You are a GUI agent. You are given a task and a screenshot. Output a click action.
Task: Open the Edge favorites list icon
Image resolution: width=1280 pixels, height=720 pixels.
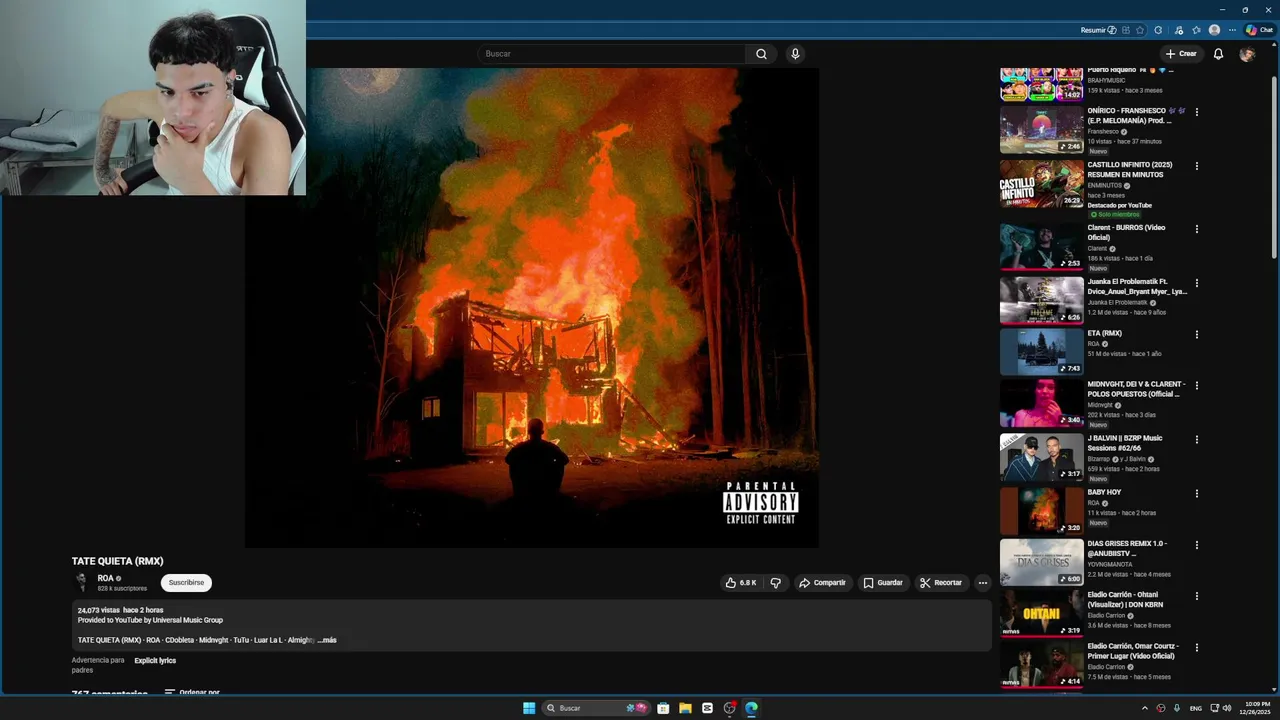click(1196, 30)
